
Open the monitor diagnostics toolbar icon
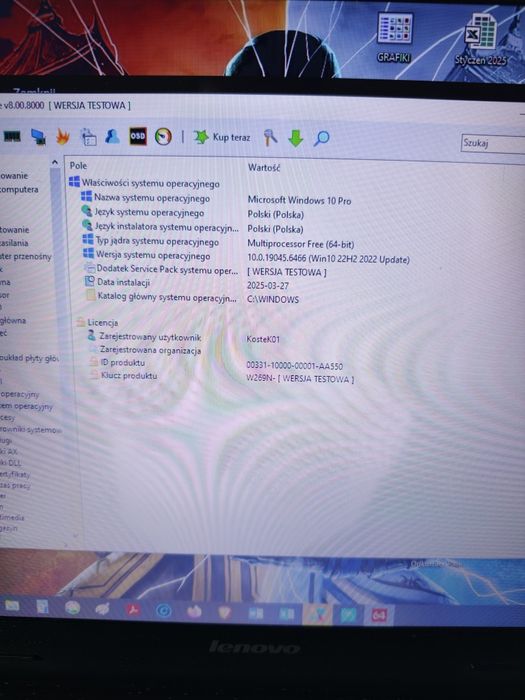(x=38, y=137)
